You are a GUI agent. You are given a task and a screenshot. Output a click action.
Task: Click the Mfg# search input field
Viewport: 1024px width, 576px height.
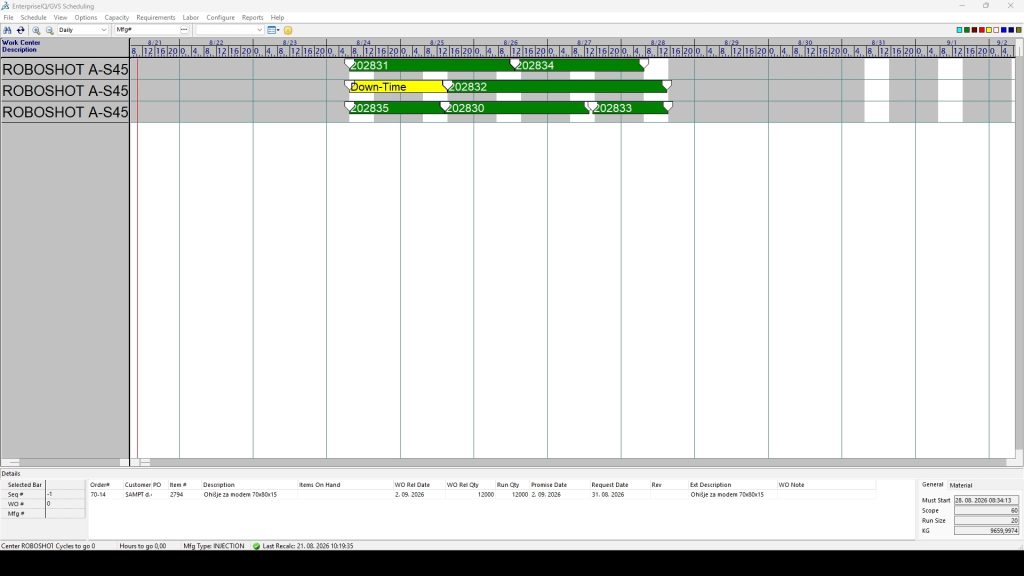[x=146, y=30]
